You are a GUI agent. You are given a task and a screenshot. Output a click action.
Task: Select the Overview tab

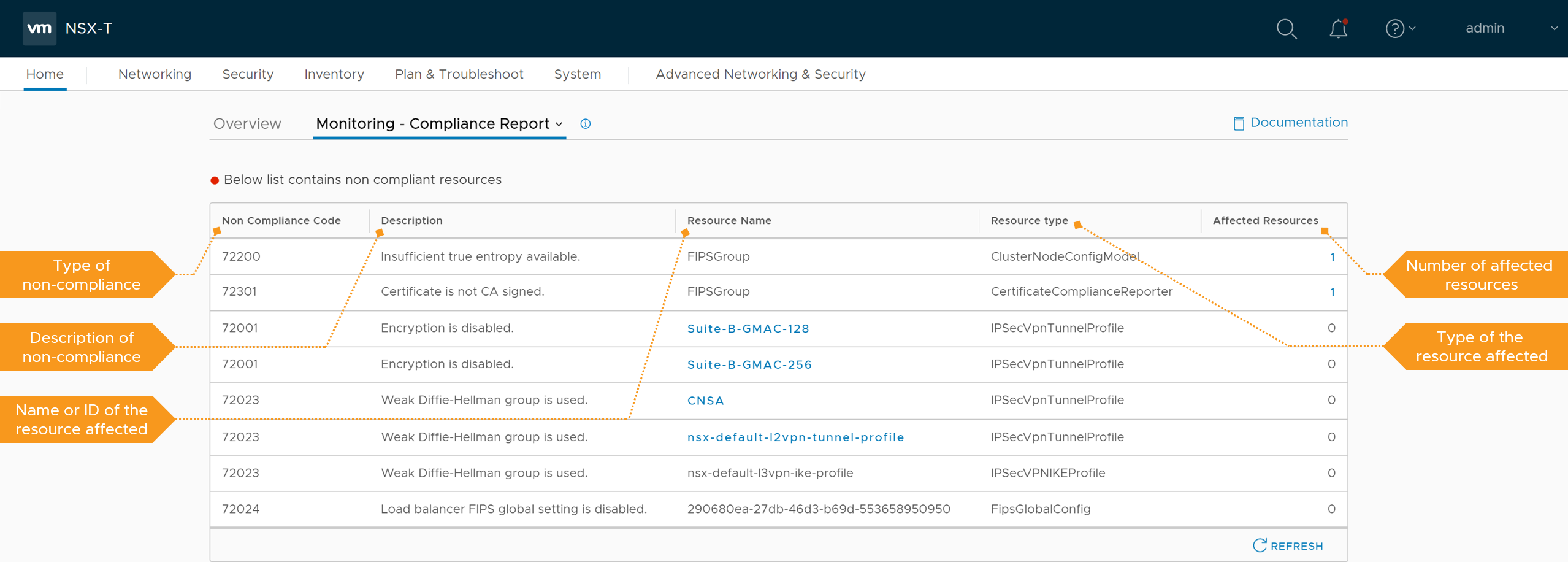tap(247, 124)
